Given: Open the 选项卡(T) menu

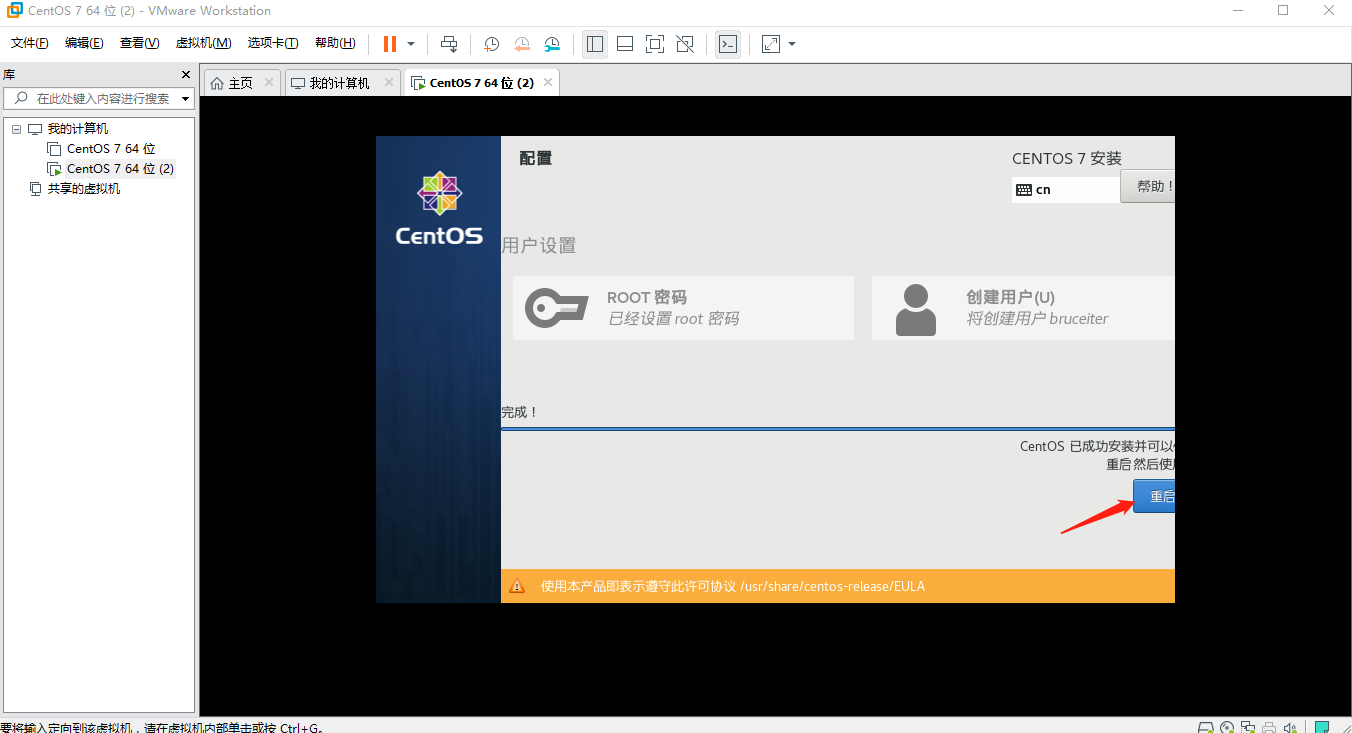Looking at the screenshot, I should (273, 43).
